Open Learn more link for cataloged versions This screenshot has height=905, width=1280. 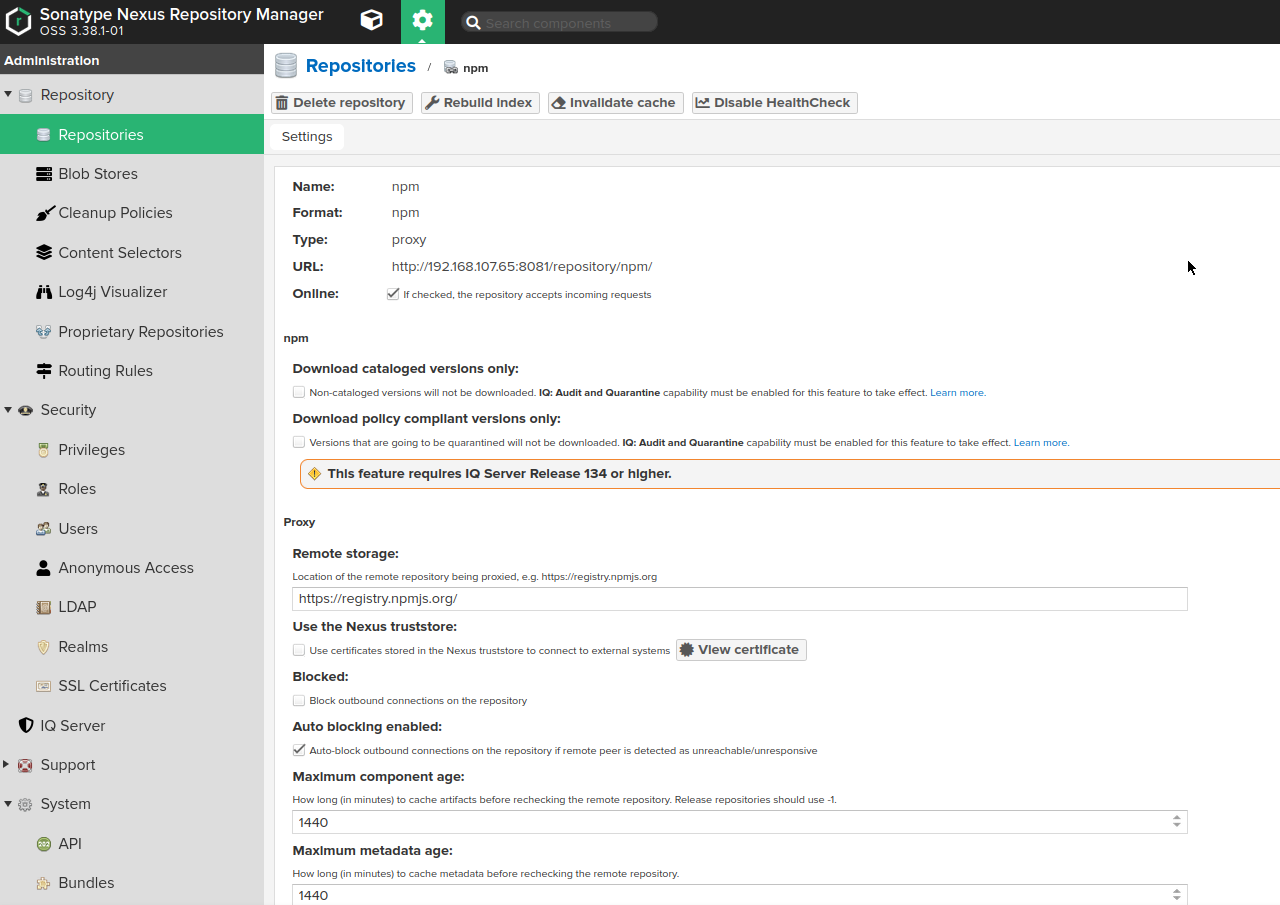[x=958, y=393]
